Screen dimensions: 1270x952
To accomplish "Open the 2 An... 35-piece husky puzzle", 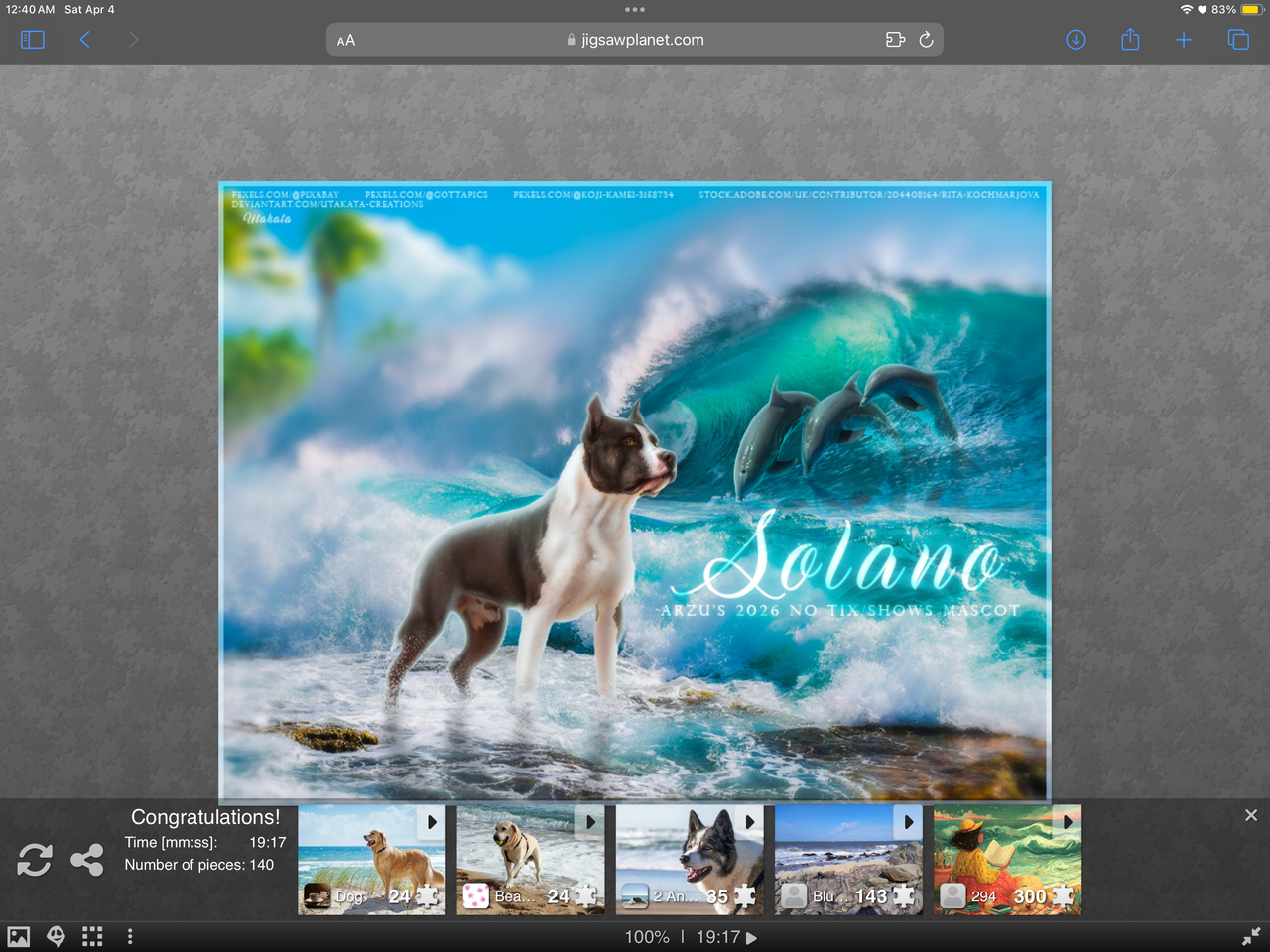I will pos(690,859).
